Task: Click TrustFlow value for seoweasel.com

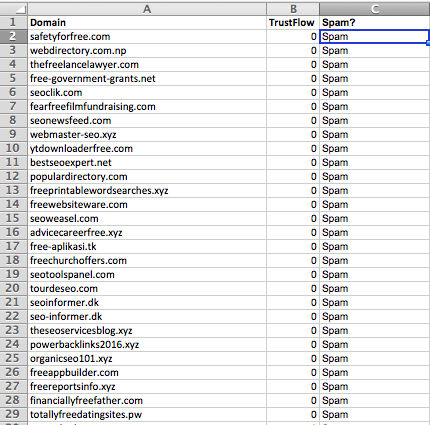Action: pyautogui.click(x=293, y=219)
